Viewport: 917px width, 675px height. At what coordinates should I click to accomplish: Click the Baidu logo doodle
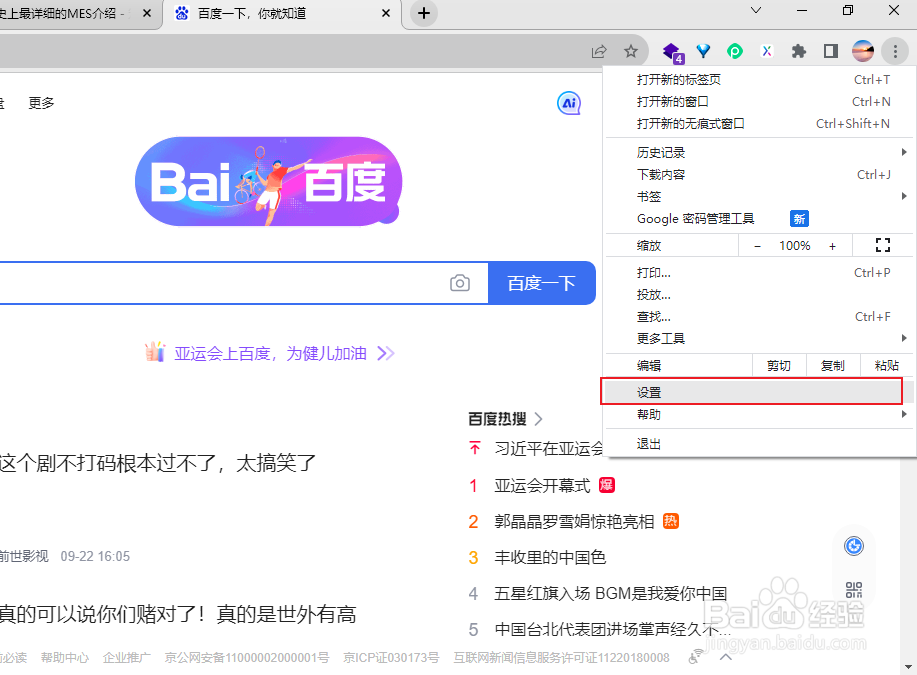point(268,181)
